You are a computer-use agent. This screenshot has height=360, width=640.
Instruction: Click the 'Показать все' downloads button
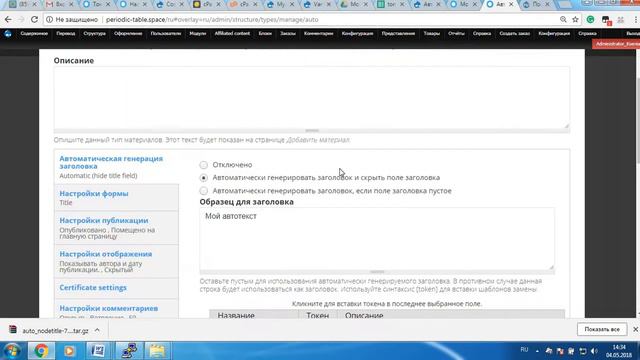coord(602,329)
